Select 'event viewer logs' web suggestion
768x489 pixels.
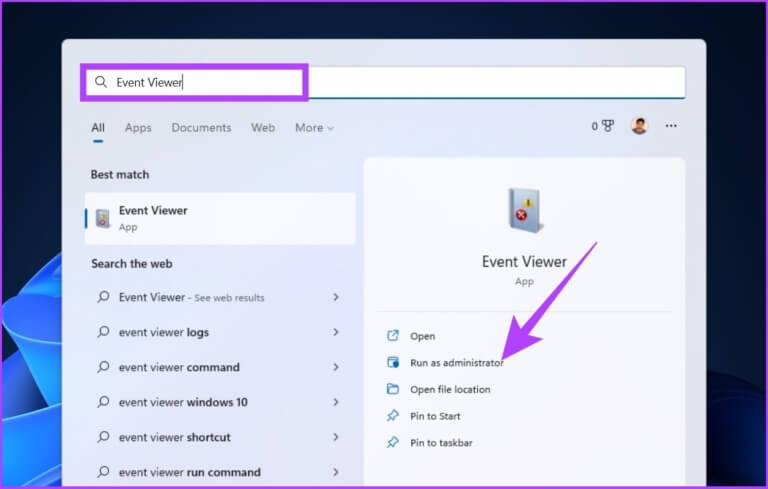coord(220,332)
